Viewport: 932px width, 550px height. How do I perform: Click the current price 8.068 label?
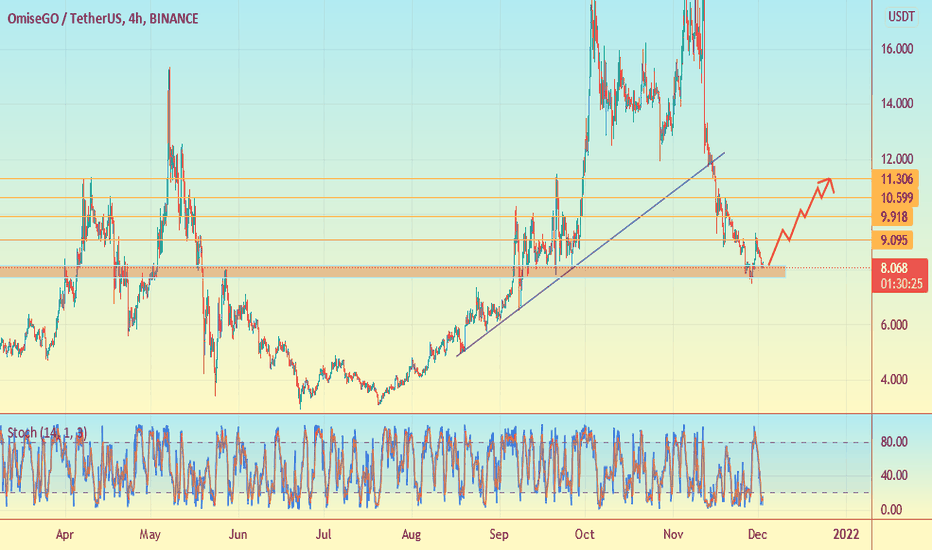pyautogui.click(x=900, y=275)
